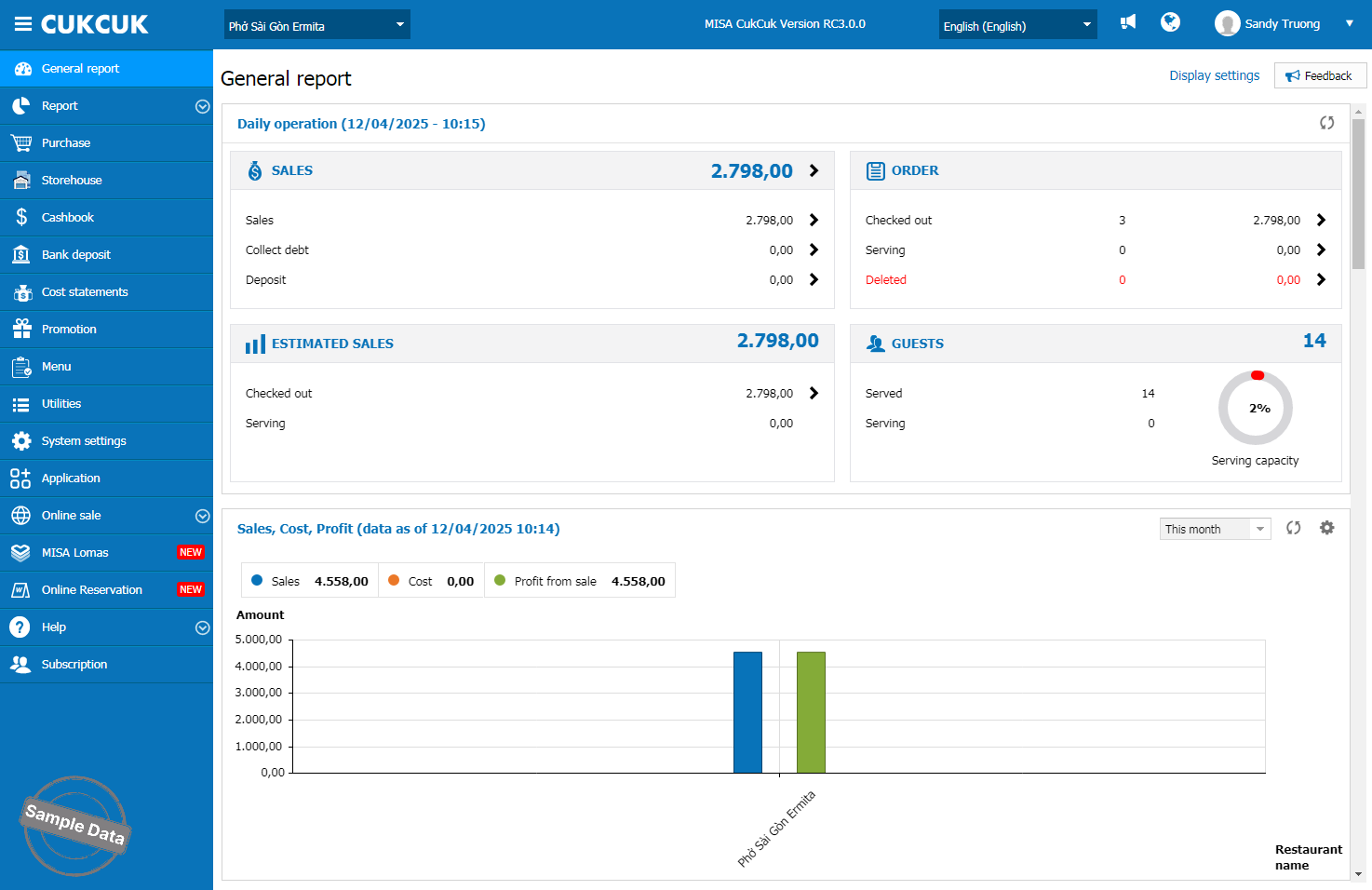1372x890 pixels.
Task: Click the Feedback button
Action: [1319, 75]
